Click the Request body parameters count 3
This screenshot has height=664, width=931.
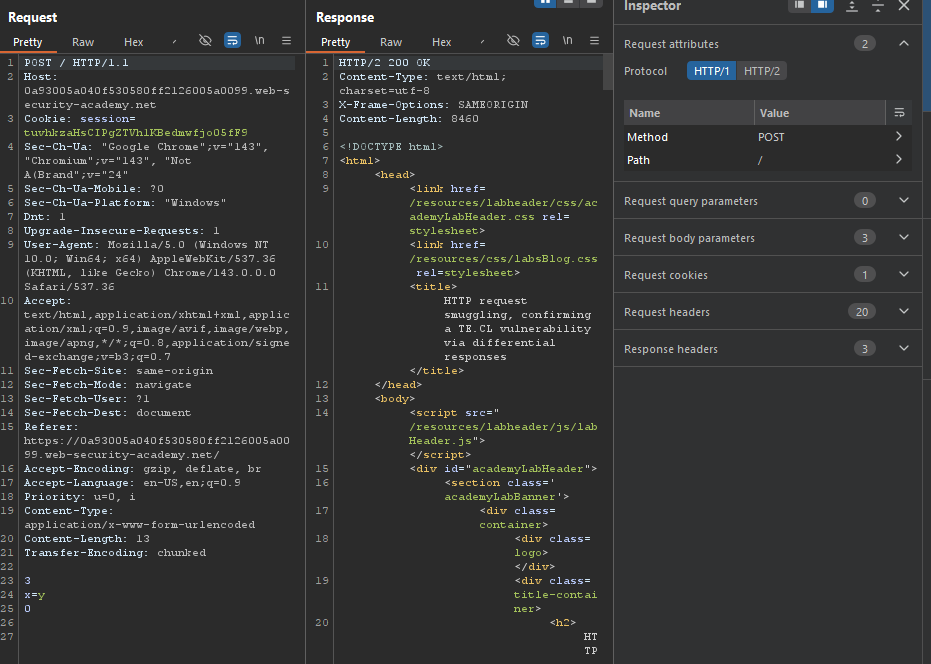click(864, 238)
